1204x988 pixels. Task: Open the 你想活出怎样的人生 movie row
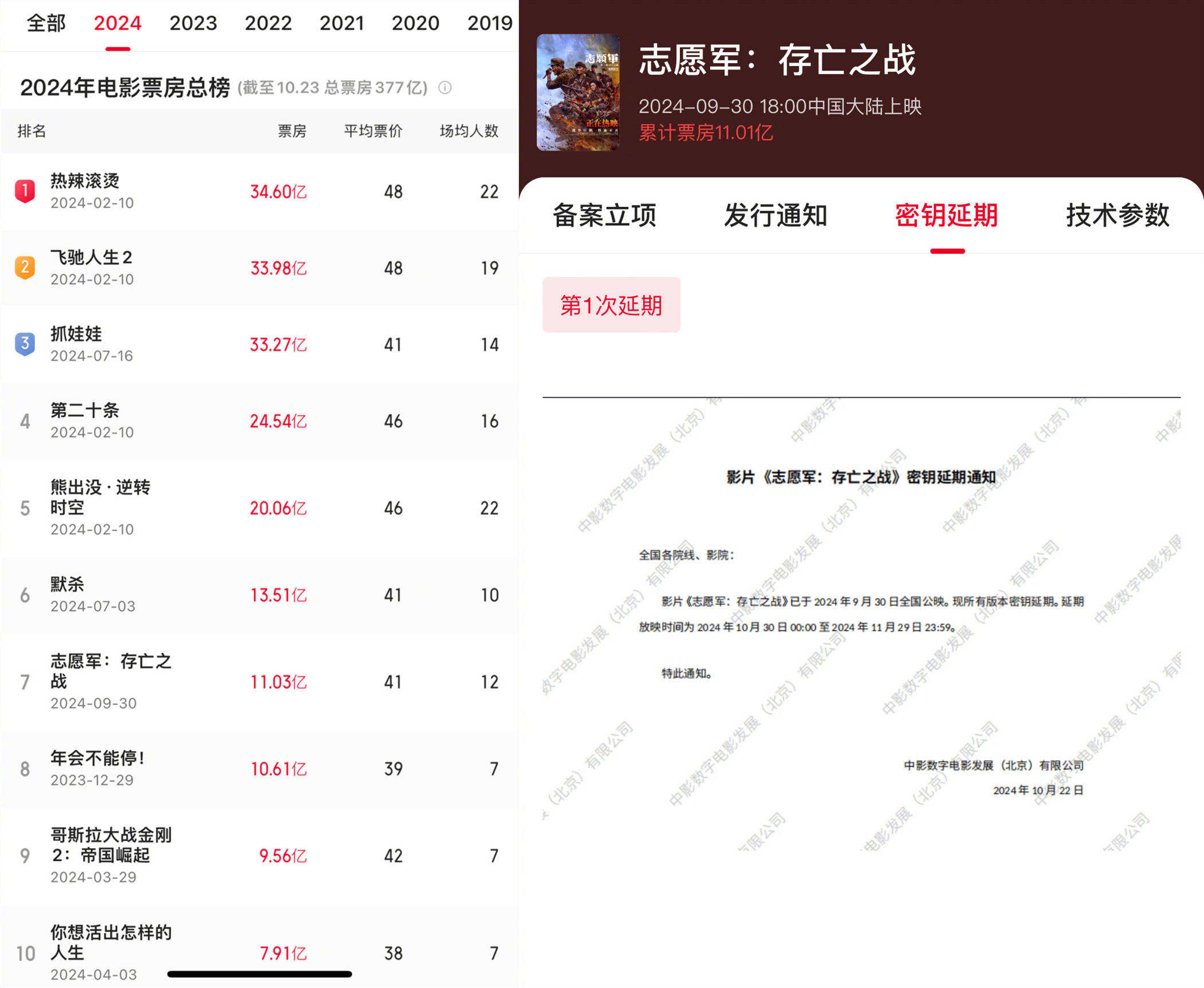pos(259,946)
